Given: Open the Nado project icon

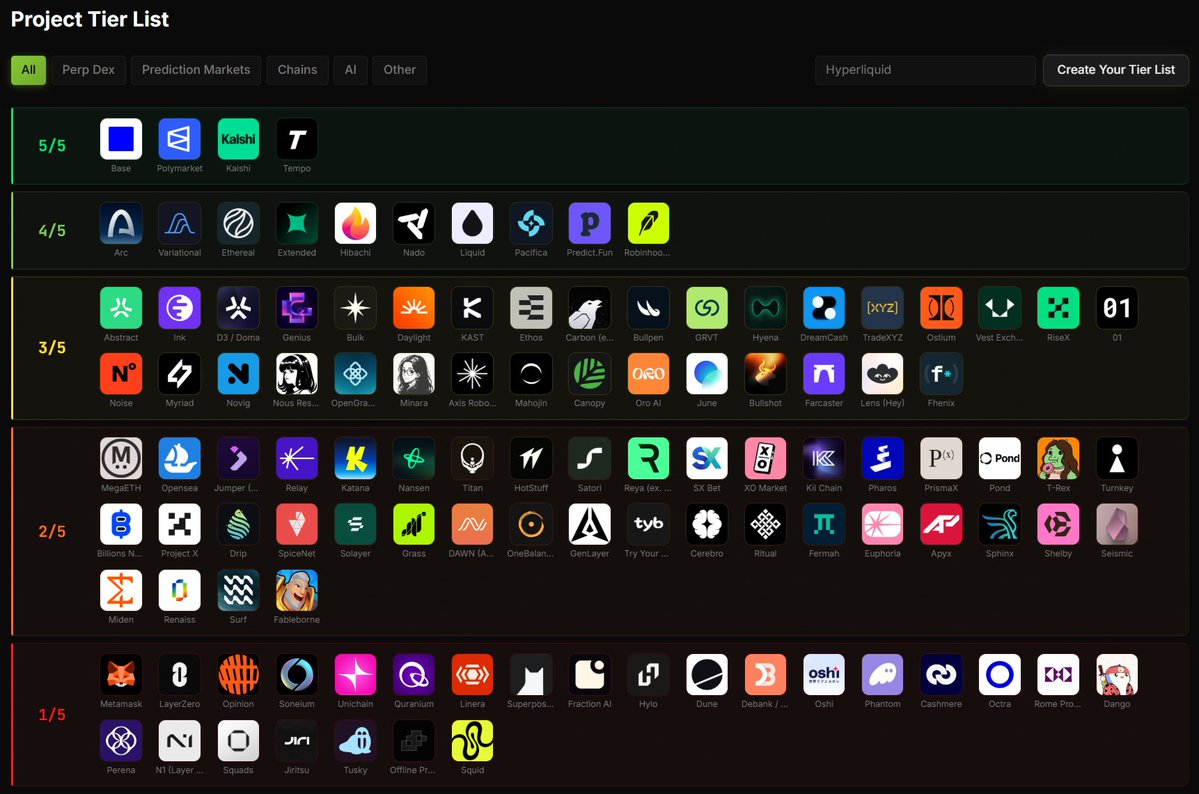Looking at the screenshot, I should tap(414, 223).
